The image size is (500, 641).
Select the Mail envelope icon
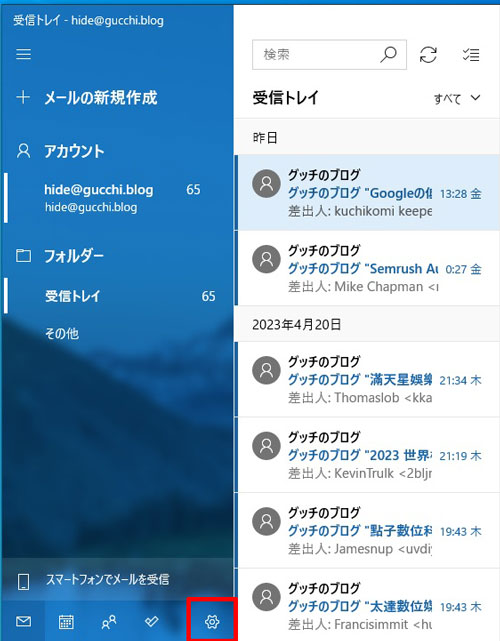click(23, 621)
